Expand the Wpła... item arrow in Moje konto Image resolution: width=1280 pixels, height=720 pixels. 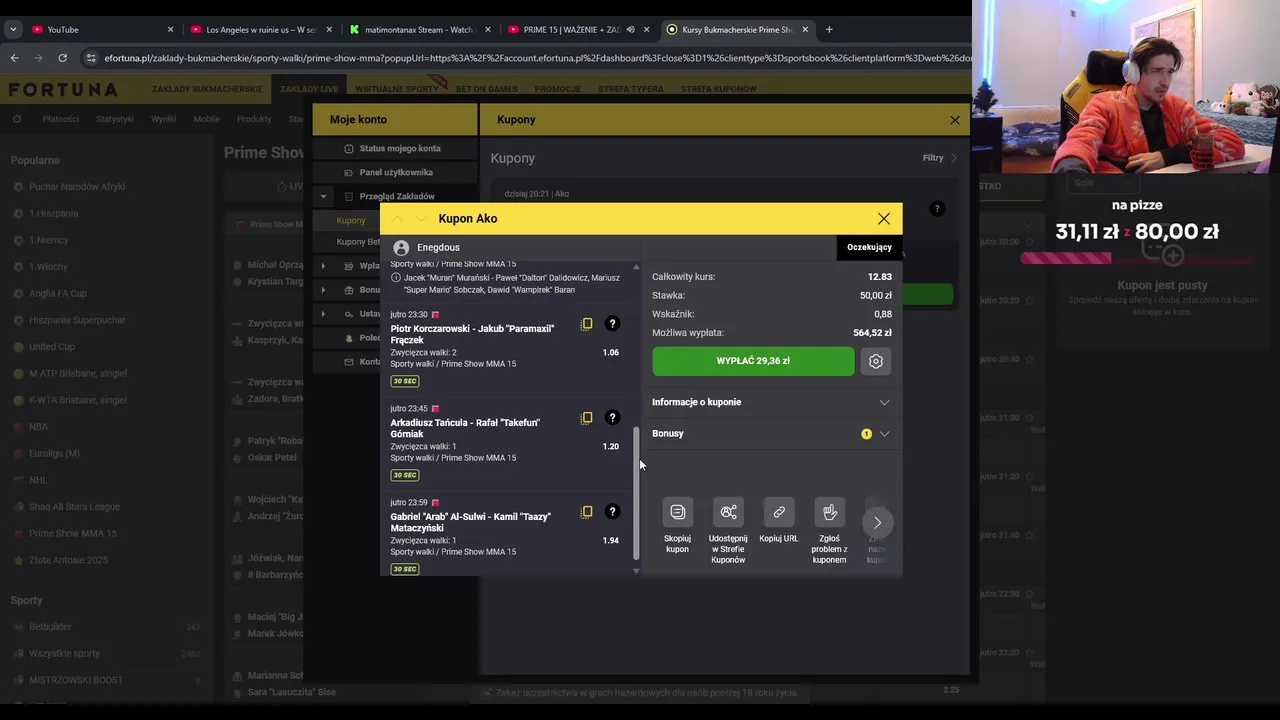click(x=323, y=266)
